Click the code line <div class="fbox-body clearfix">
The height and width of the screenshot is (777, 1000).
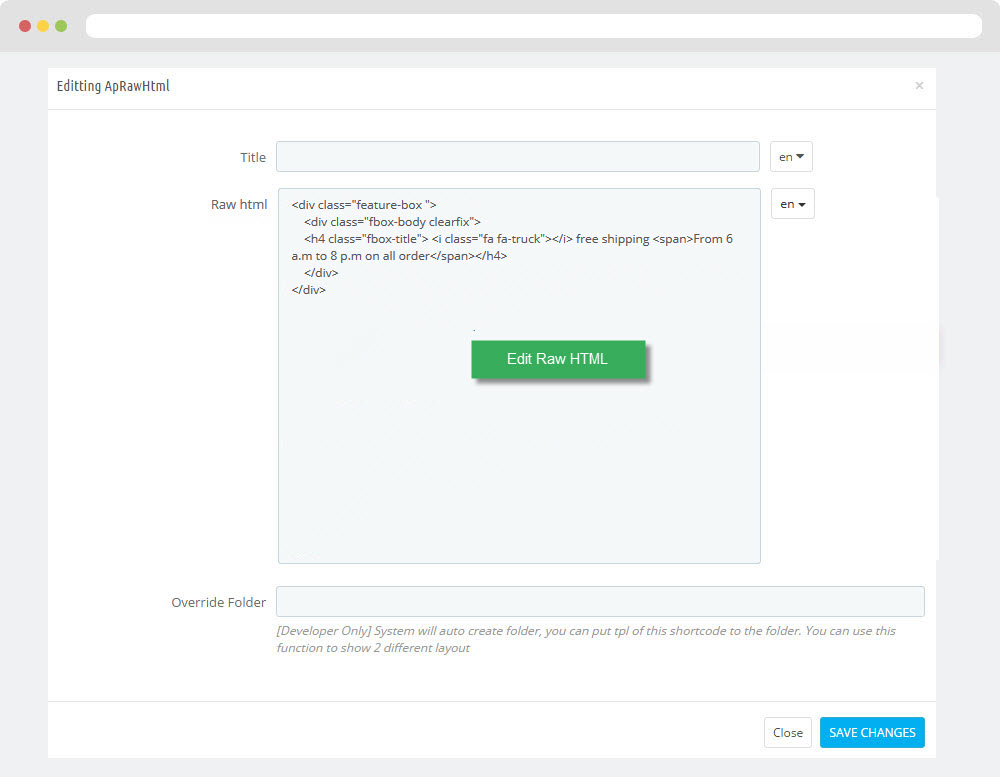coord(392,222)
